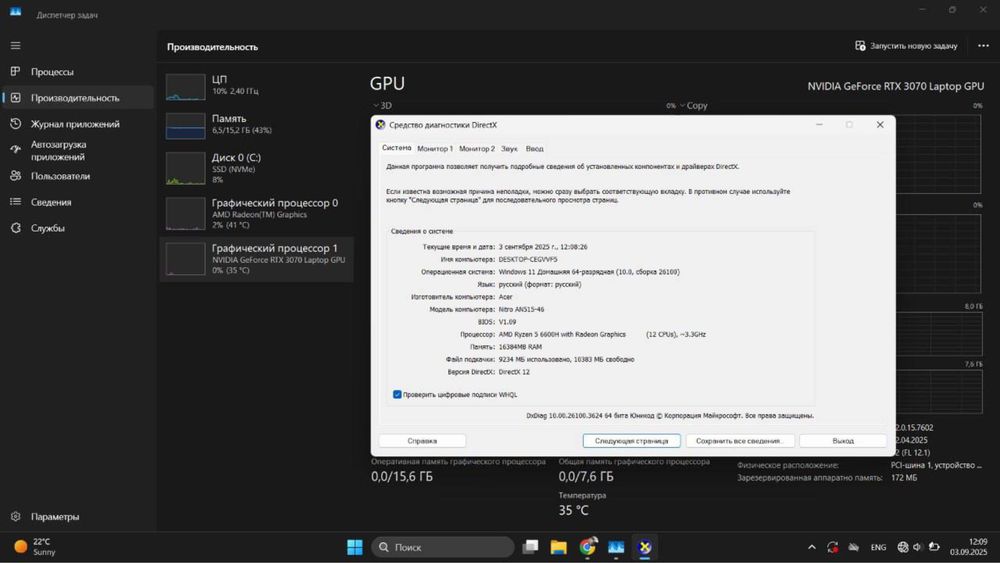
Task: Open the three-dot more options menu
Action: pos(983,46)
